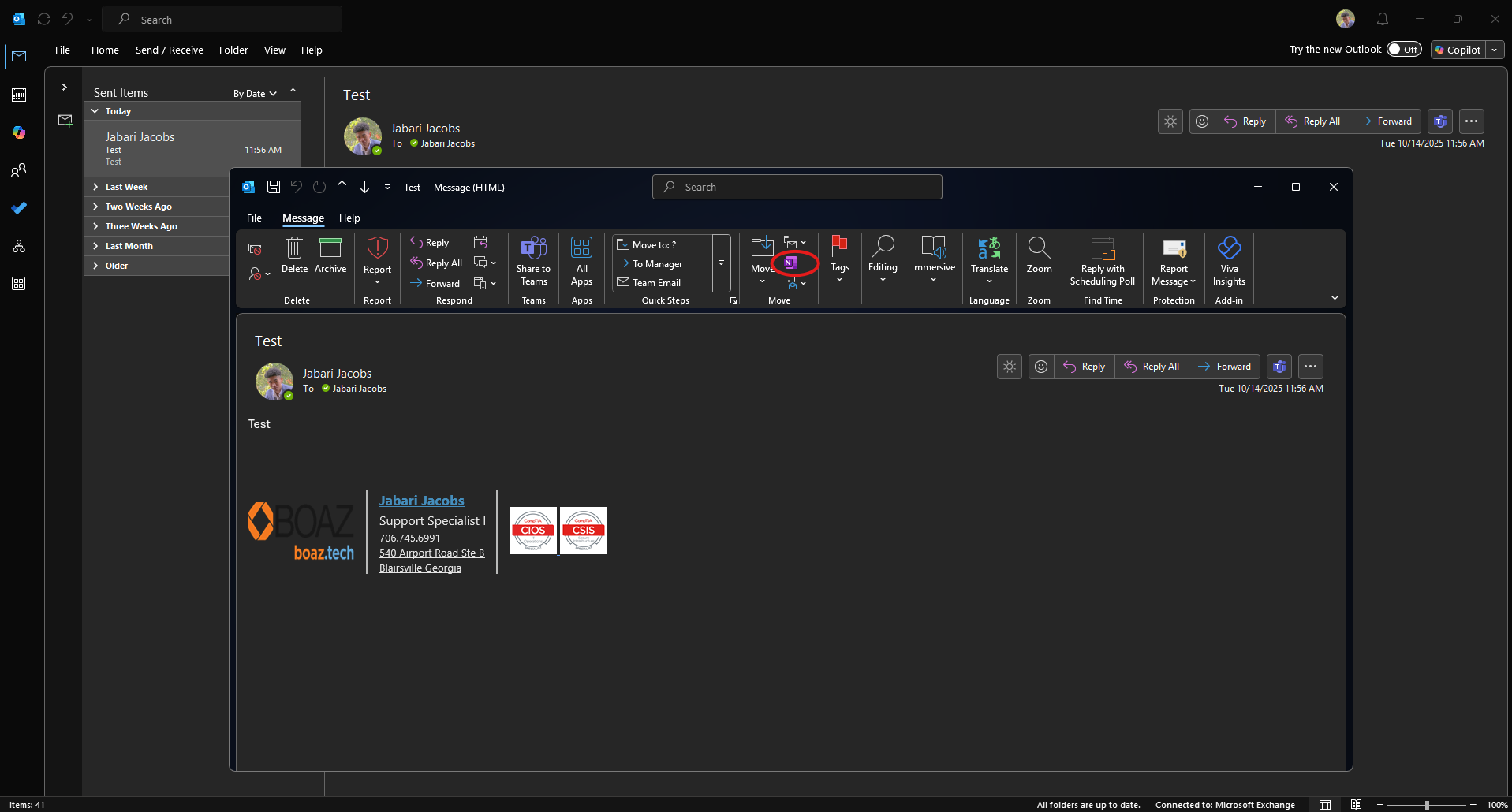The image size is (1512, 812).
Task: Click the OneNote icon in Move group
Action: (790, 263)
